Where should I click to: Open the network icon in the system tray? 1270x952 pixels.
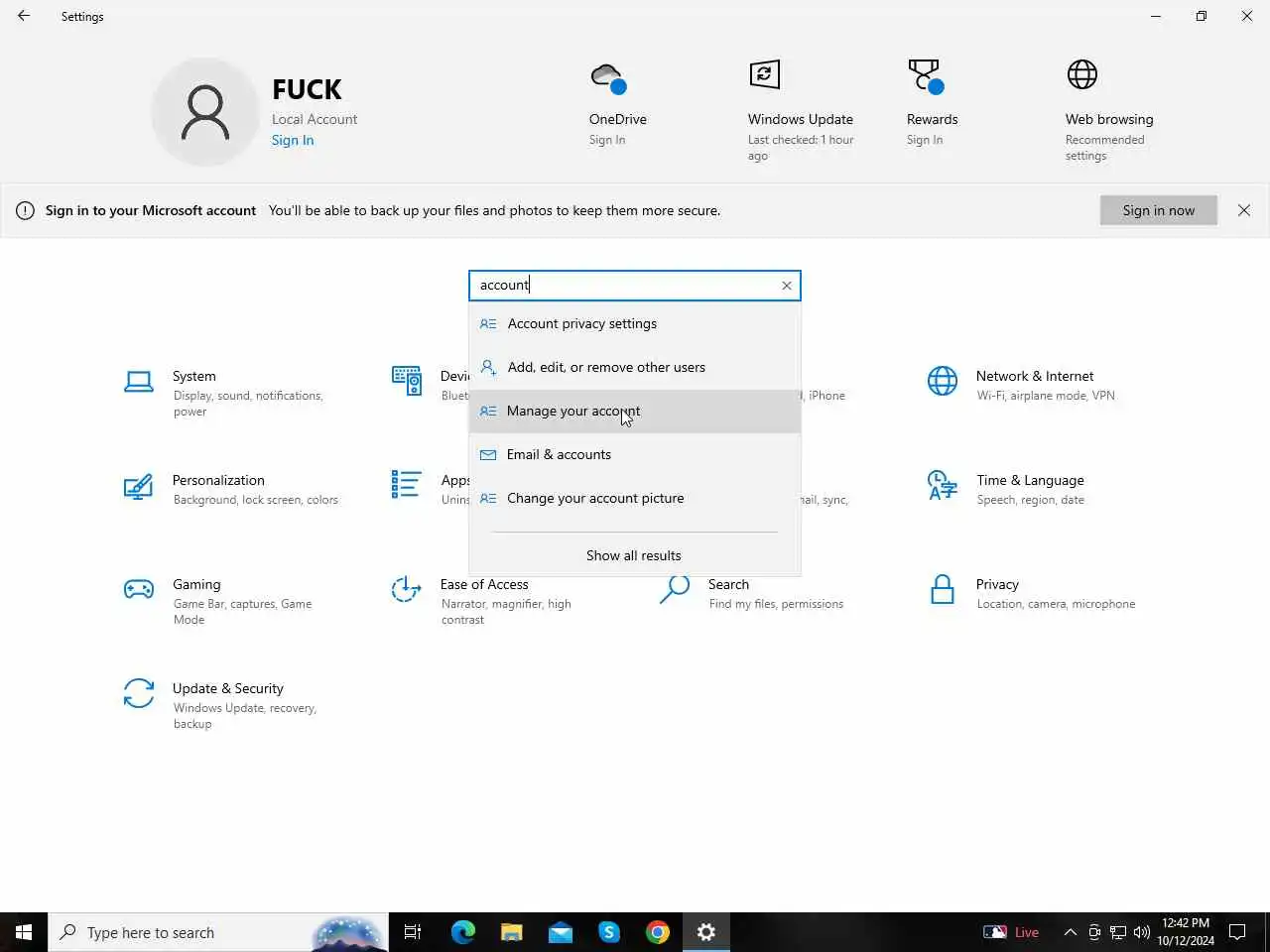(1118, 932)
